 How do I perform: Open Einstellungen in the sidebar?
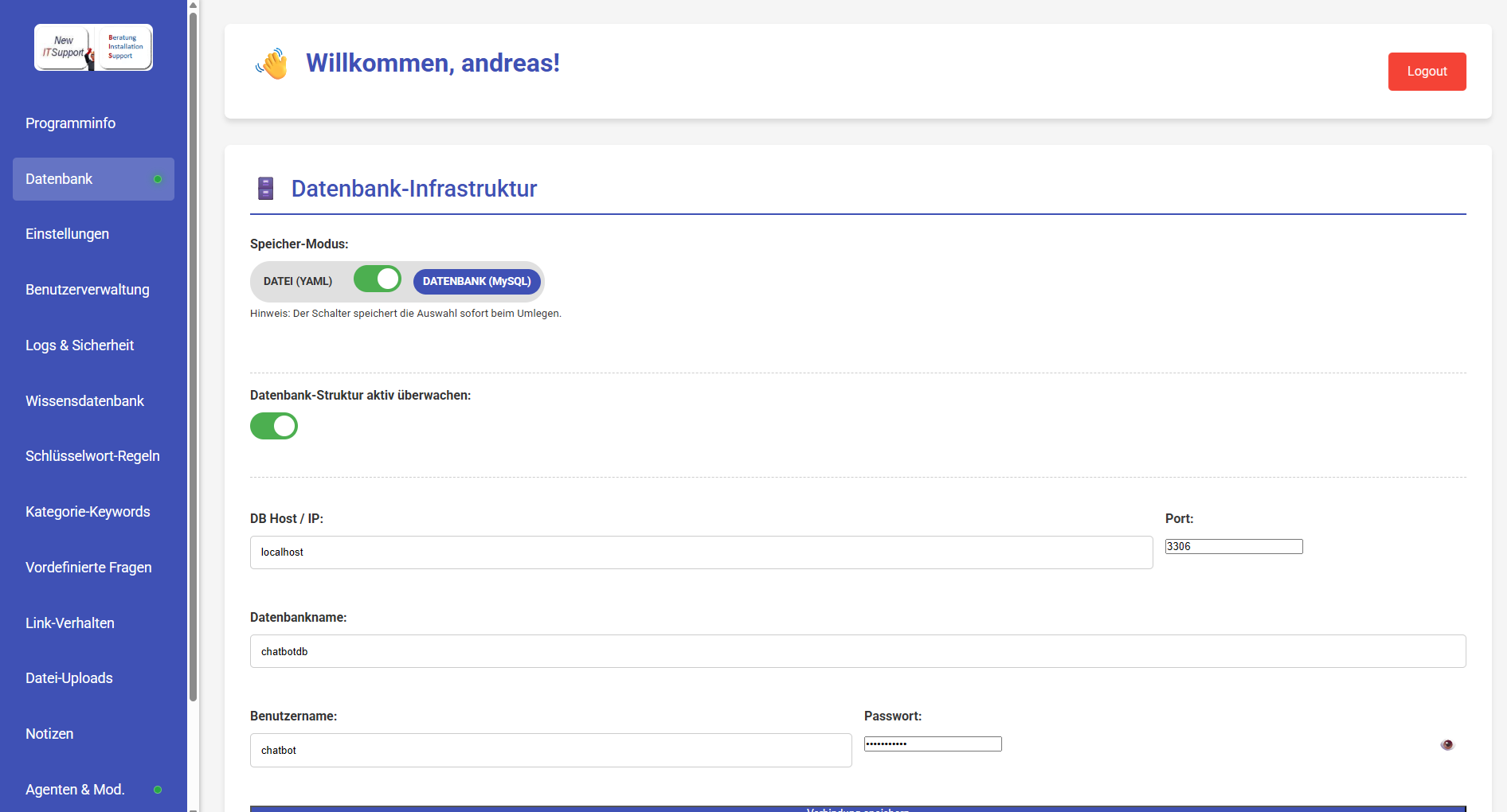67,234
